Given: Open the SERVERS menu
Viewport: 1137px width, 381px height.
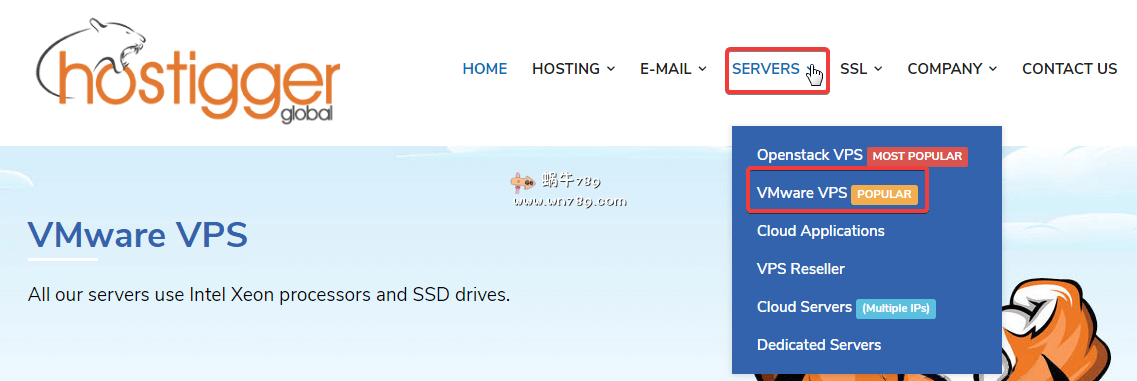Looking at the screenshot, I should [766, 69].
